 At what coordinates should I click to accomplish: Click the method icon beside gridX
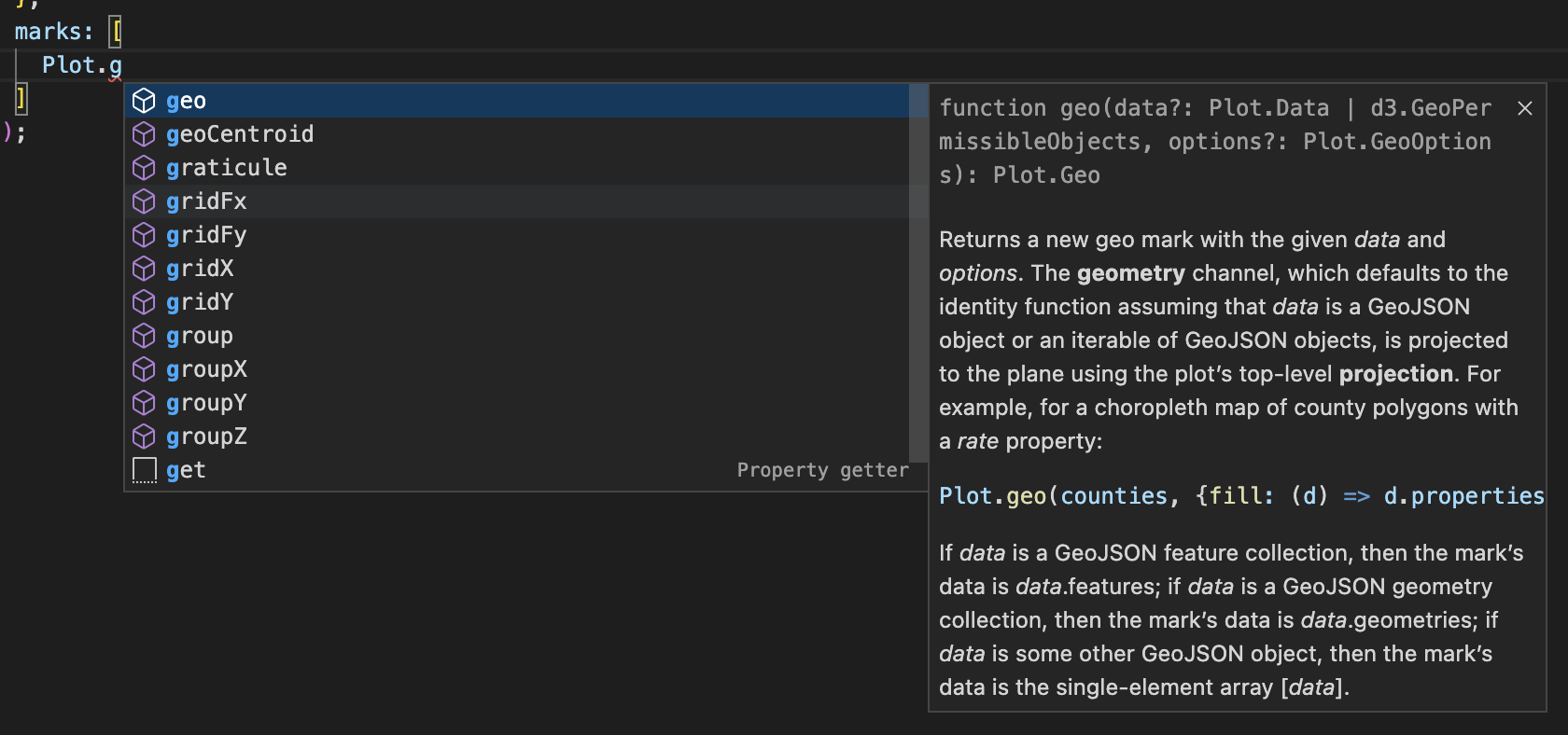(144, 269)
